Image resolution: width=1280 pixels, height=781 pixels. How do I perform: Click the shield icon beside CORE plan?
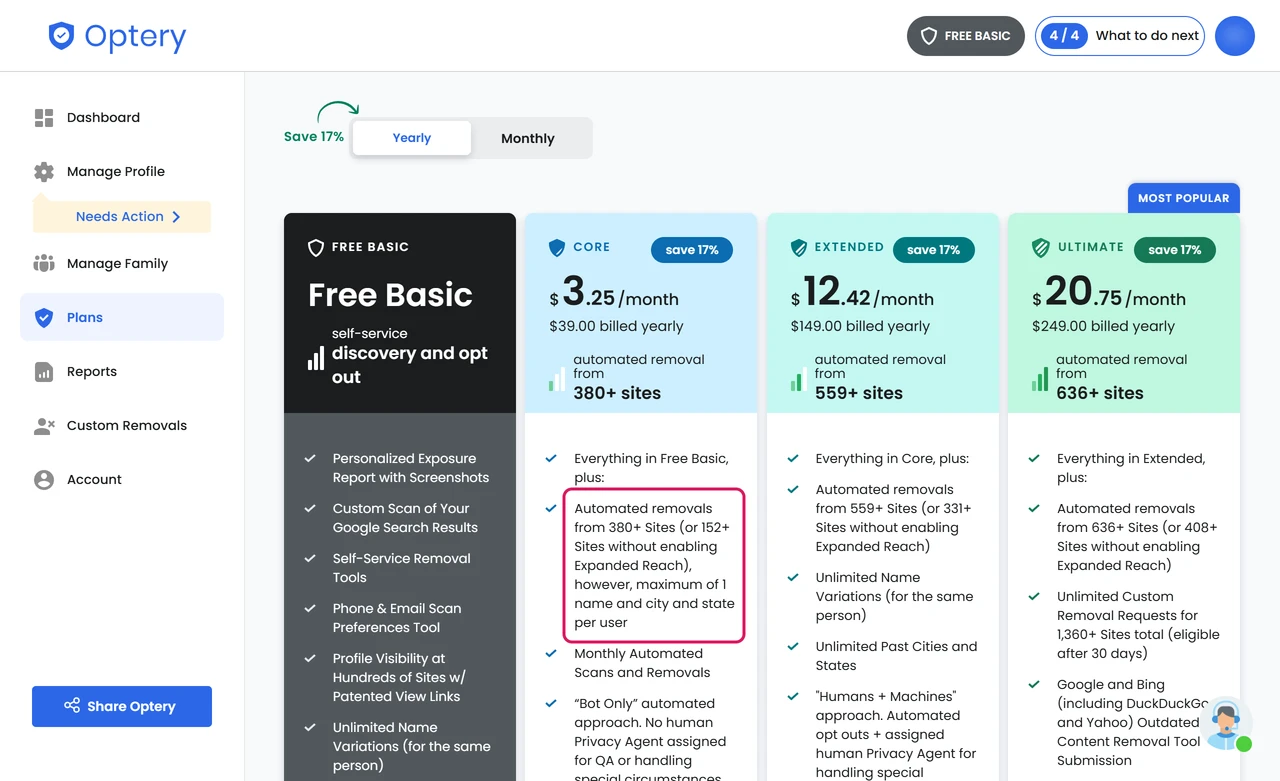coord(557,248)
